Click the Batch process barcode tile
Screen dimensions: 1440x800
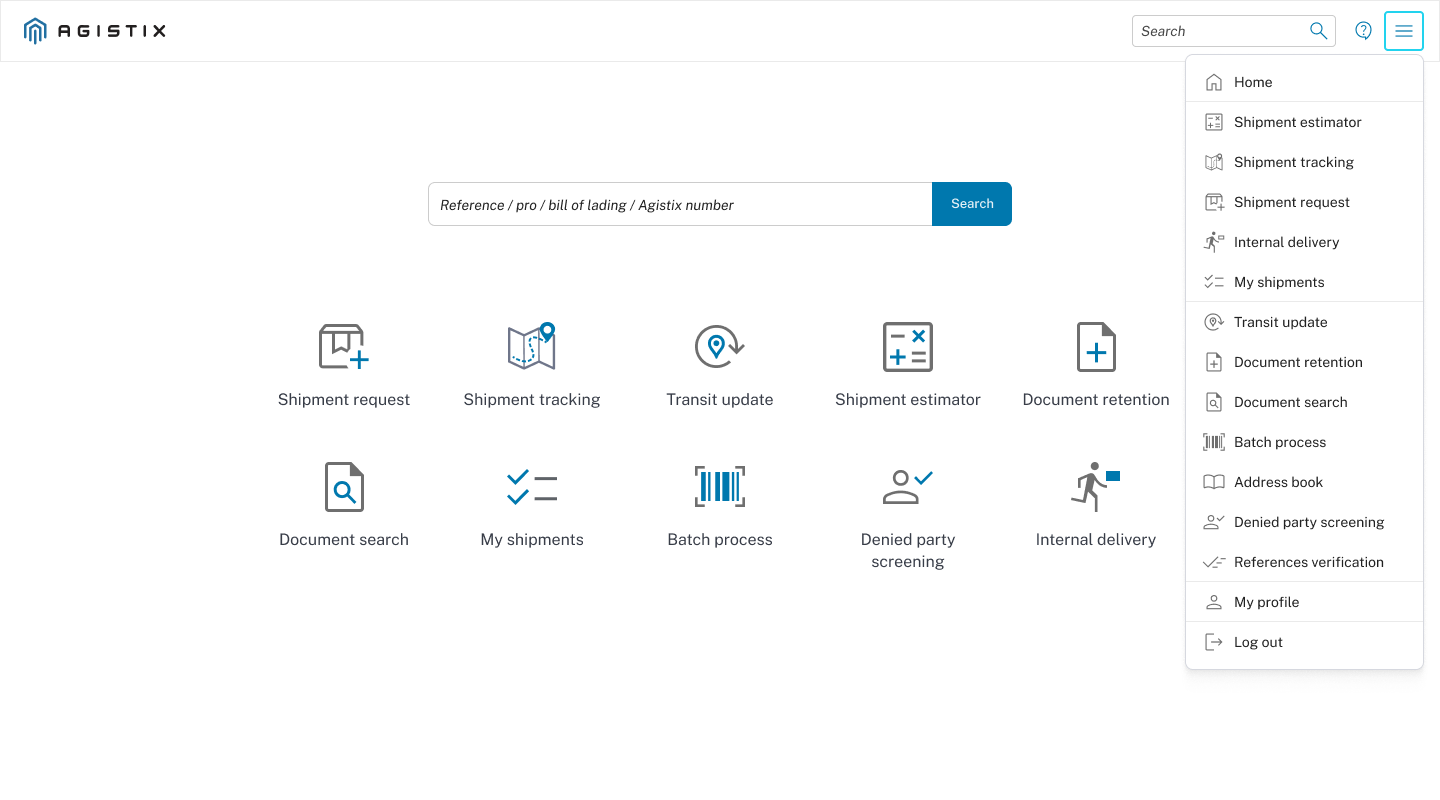click(x=720, y=487)
